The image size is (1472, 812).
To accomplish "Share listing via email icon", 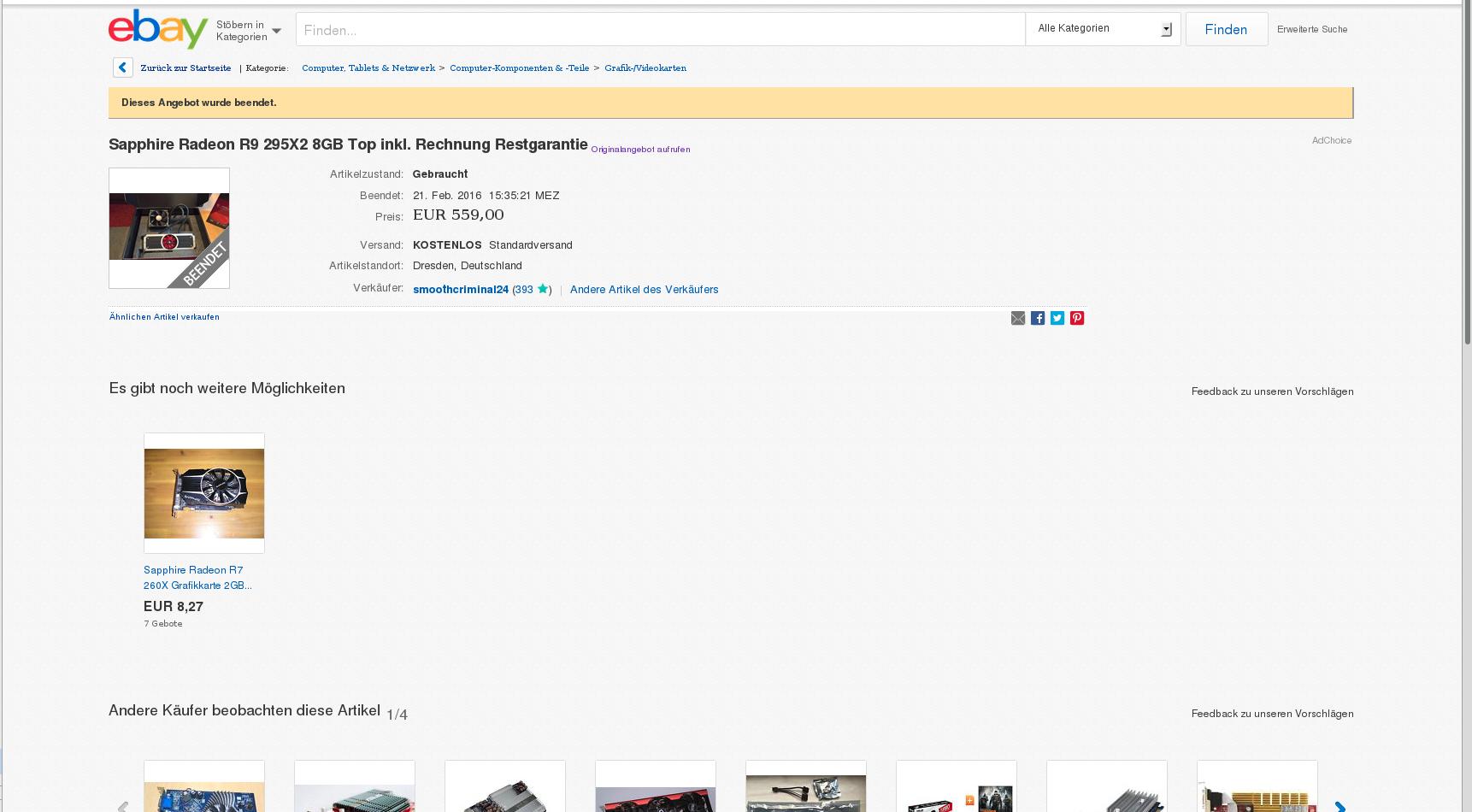I will (1018, 318).
